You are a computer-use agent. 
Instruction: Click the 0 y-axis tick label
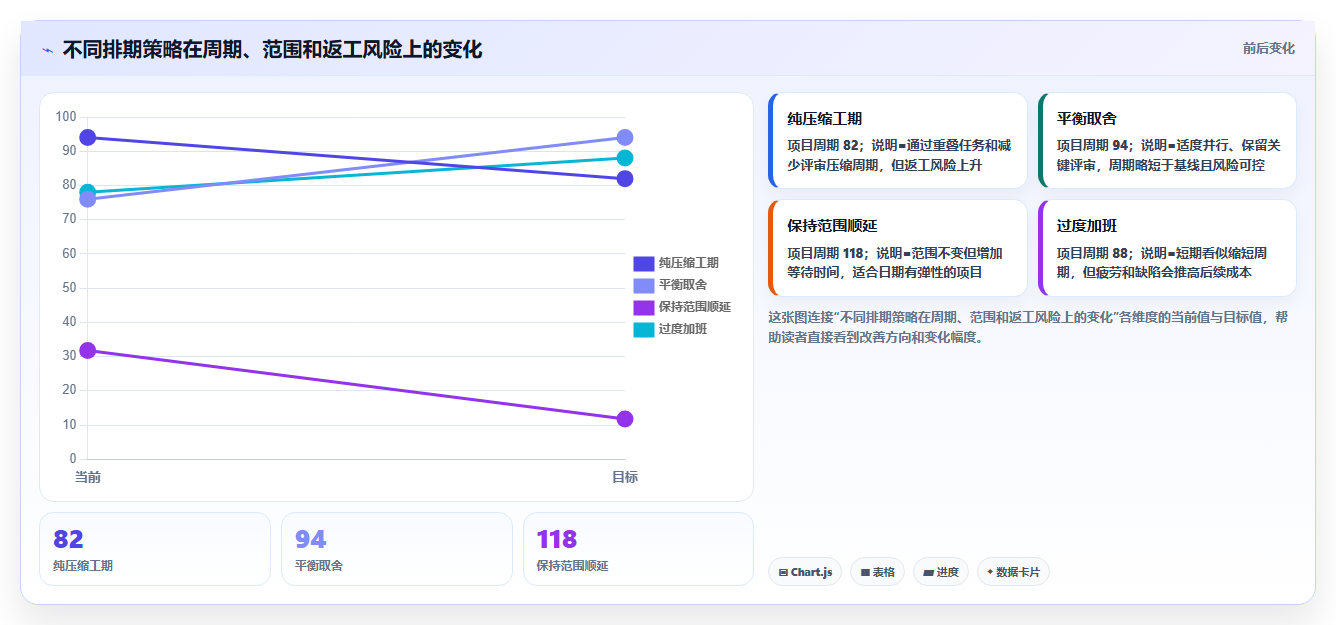[72, 459]
